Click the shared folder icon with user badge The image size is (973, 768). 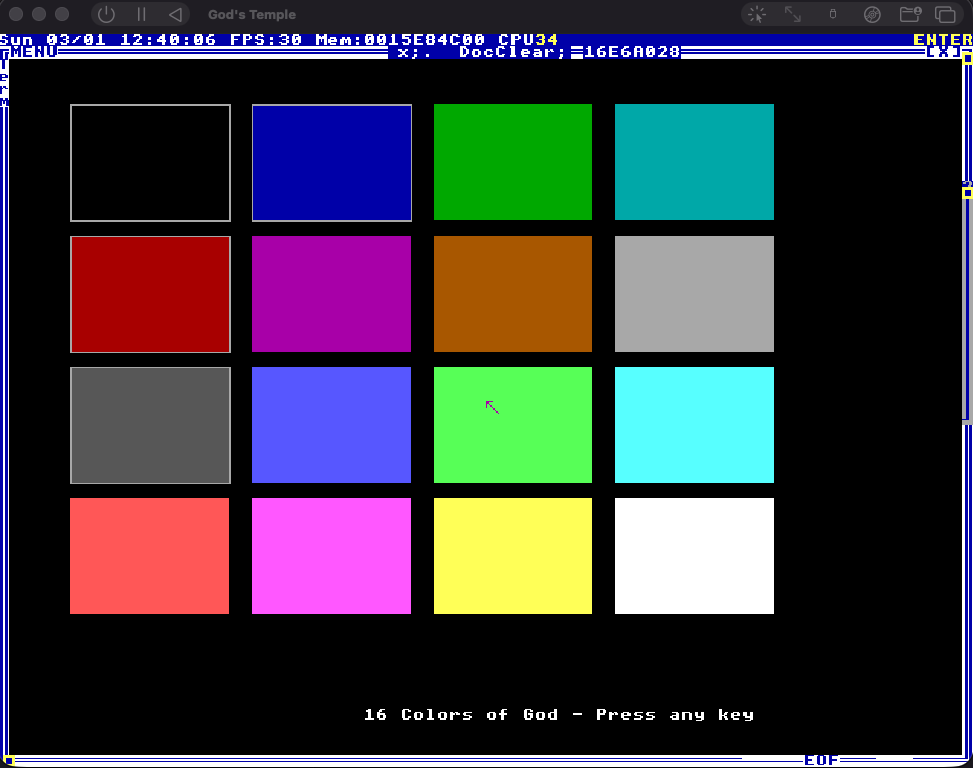point(911,14)
